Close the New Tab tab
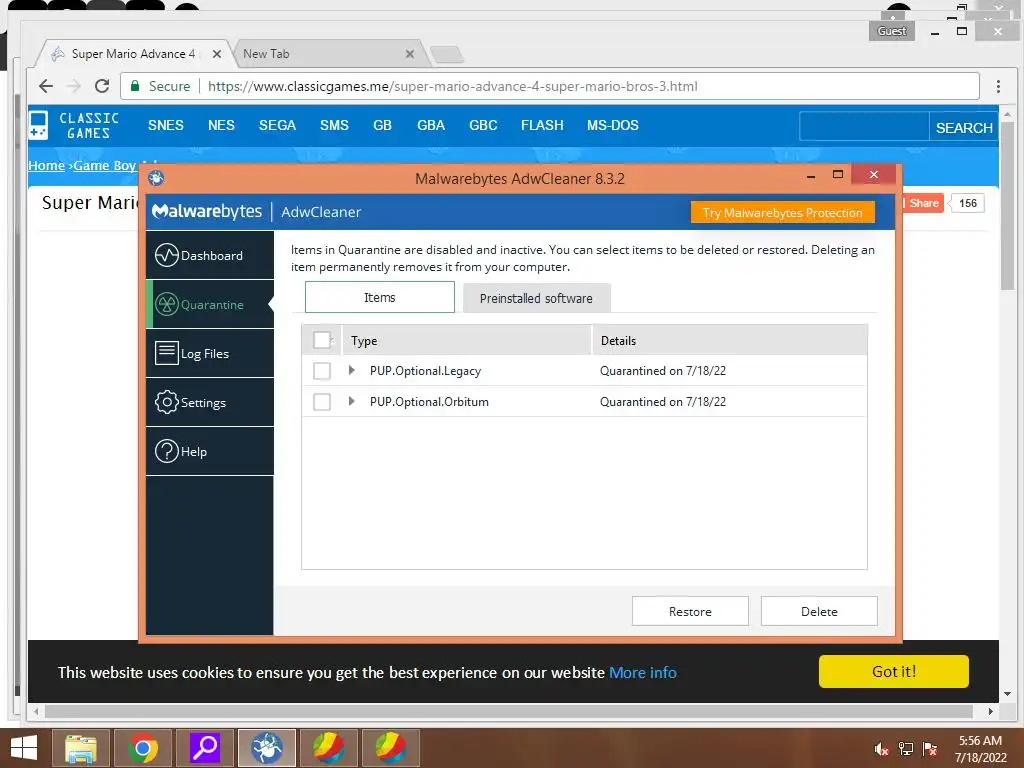This screenshot has width=1024, height=768. [409, 54]
